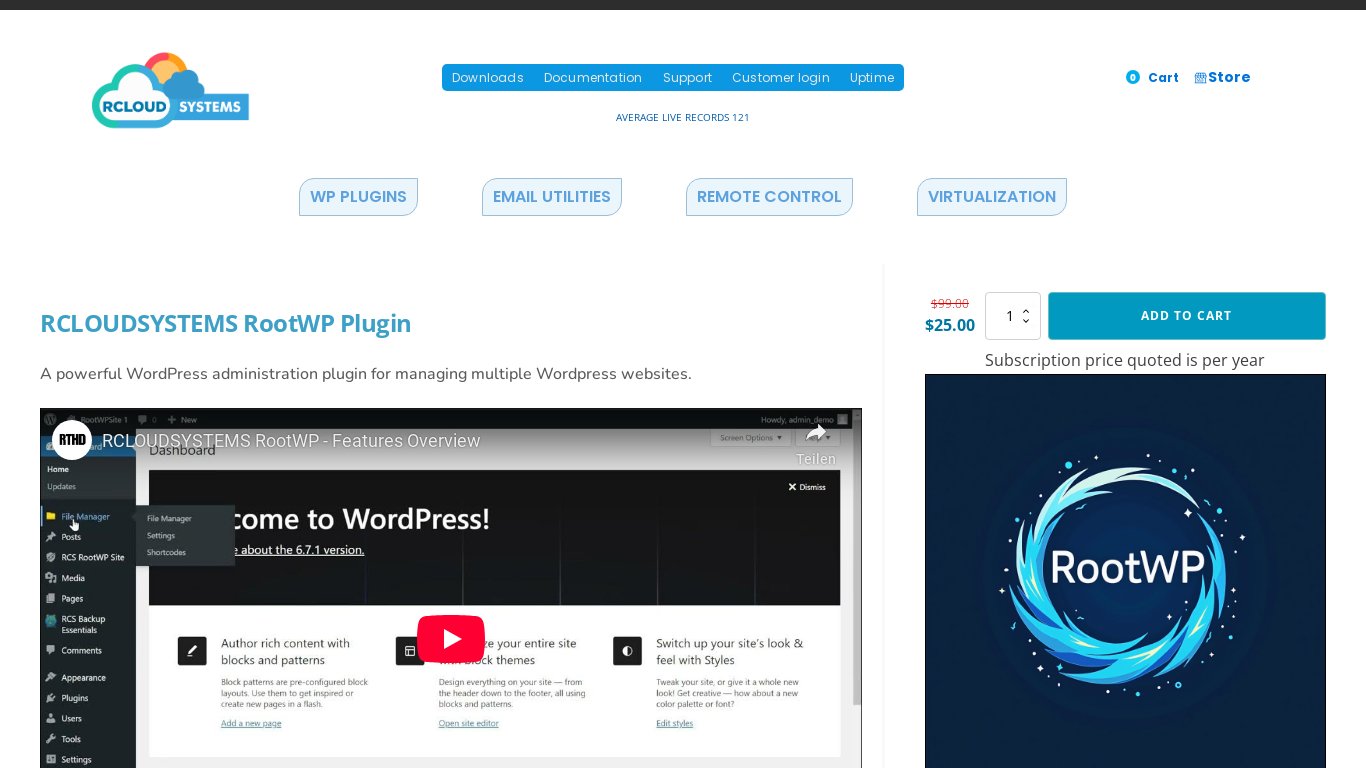
Task: Click the 'A powerful WordPress administration plugin' description
Action: coord(366,374)
